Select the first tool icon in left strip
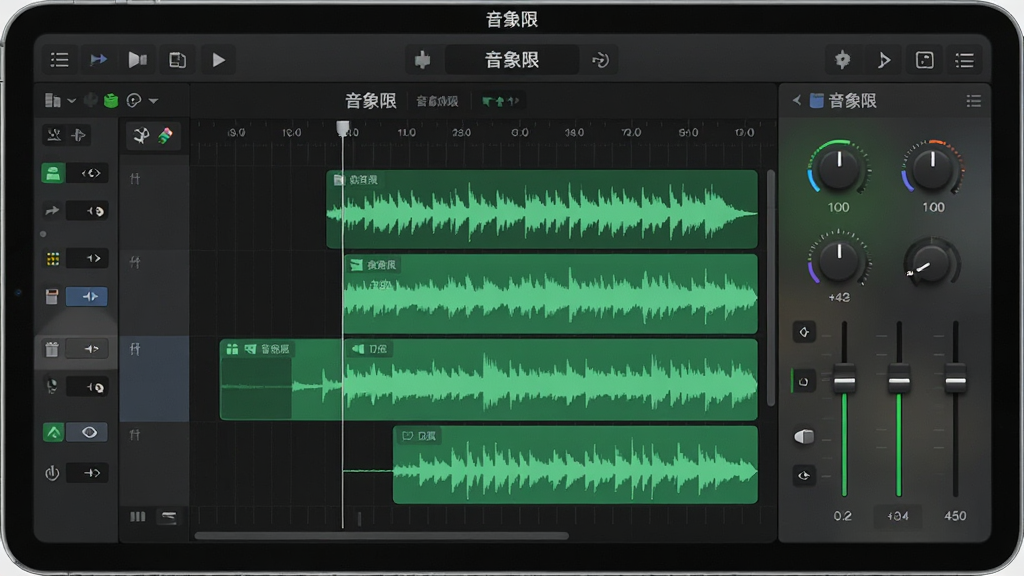The image size is (1024, 576). pyautogui.click(x=54, y=135)
